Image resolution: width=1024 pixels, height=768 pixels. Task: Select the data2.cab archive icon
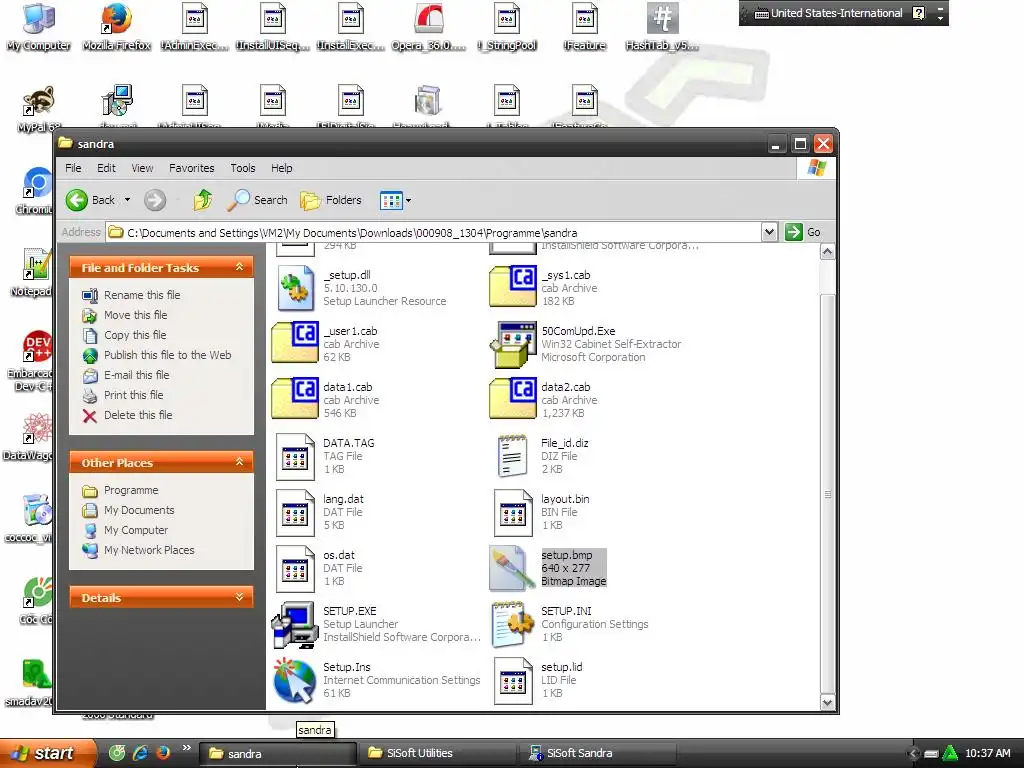[x=513, y=398]
